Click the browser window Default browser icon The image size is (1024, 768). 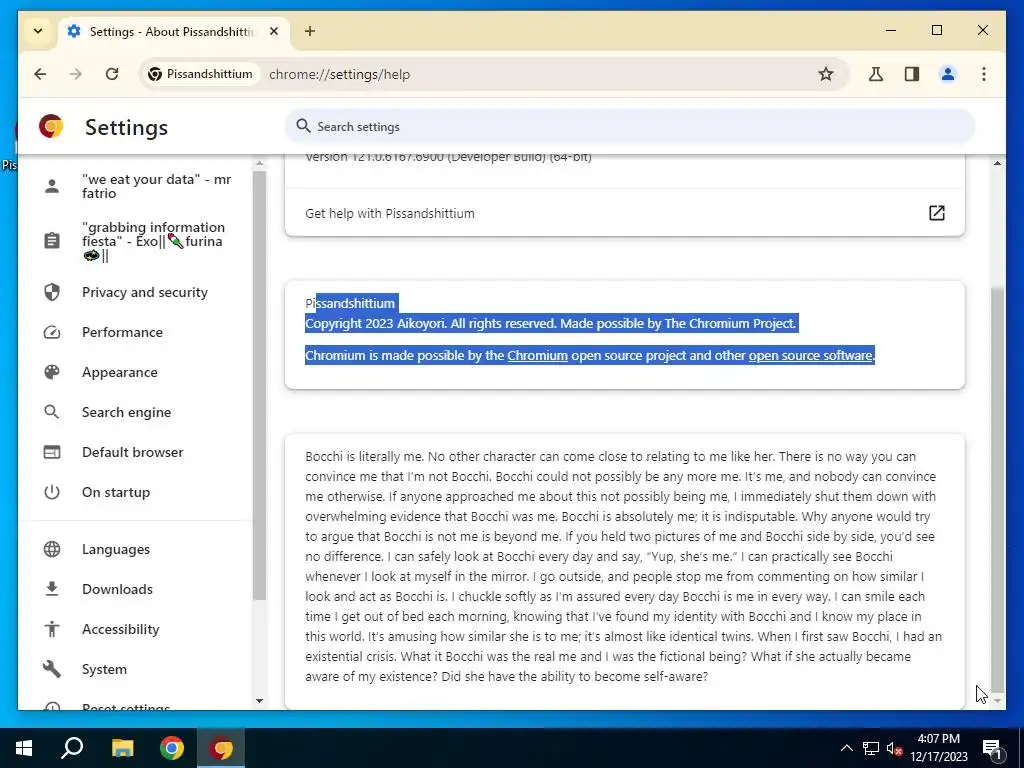pyautogui.click(x=52, y=452)
